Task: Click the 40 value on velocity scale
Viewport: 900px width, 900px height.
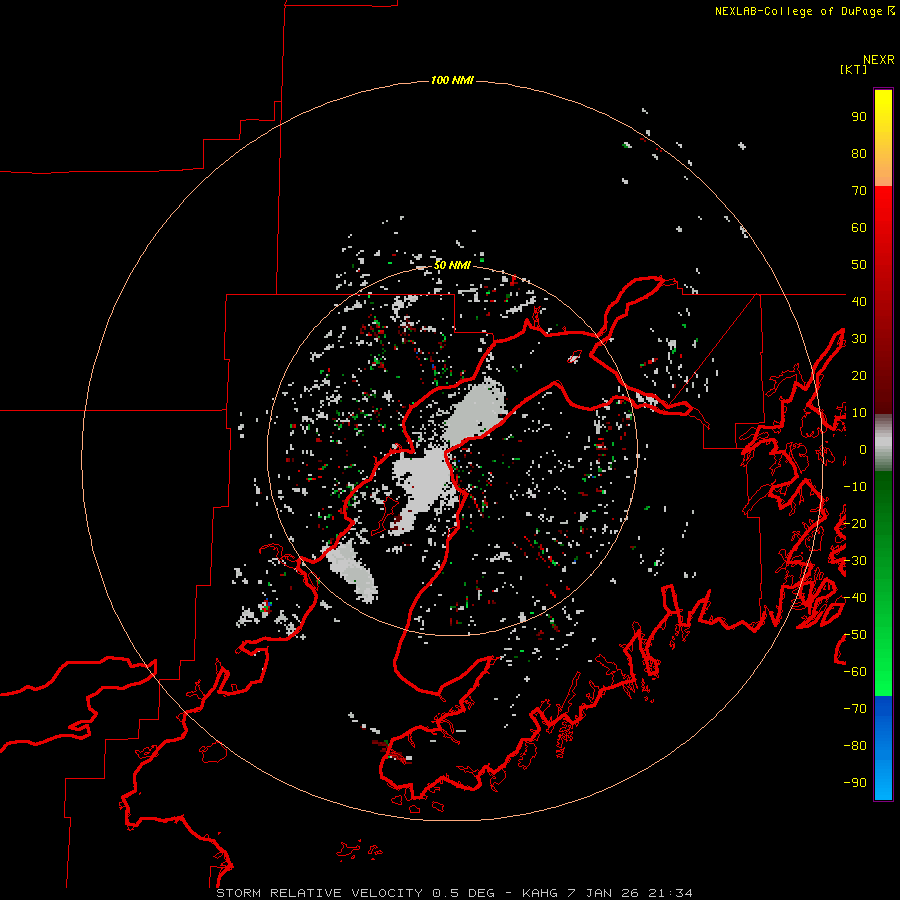Action: tap(859, 301)
